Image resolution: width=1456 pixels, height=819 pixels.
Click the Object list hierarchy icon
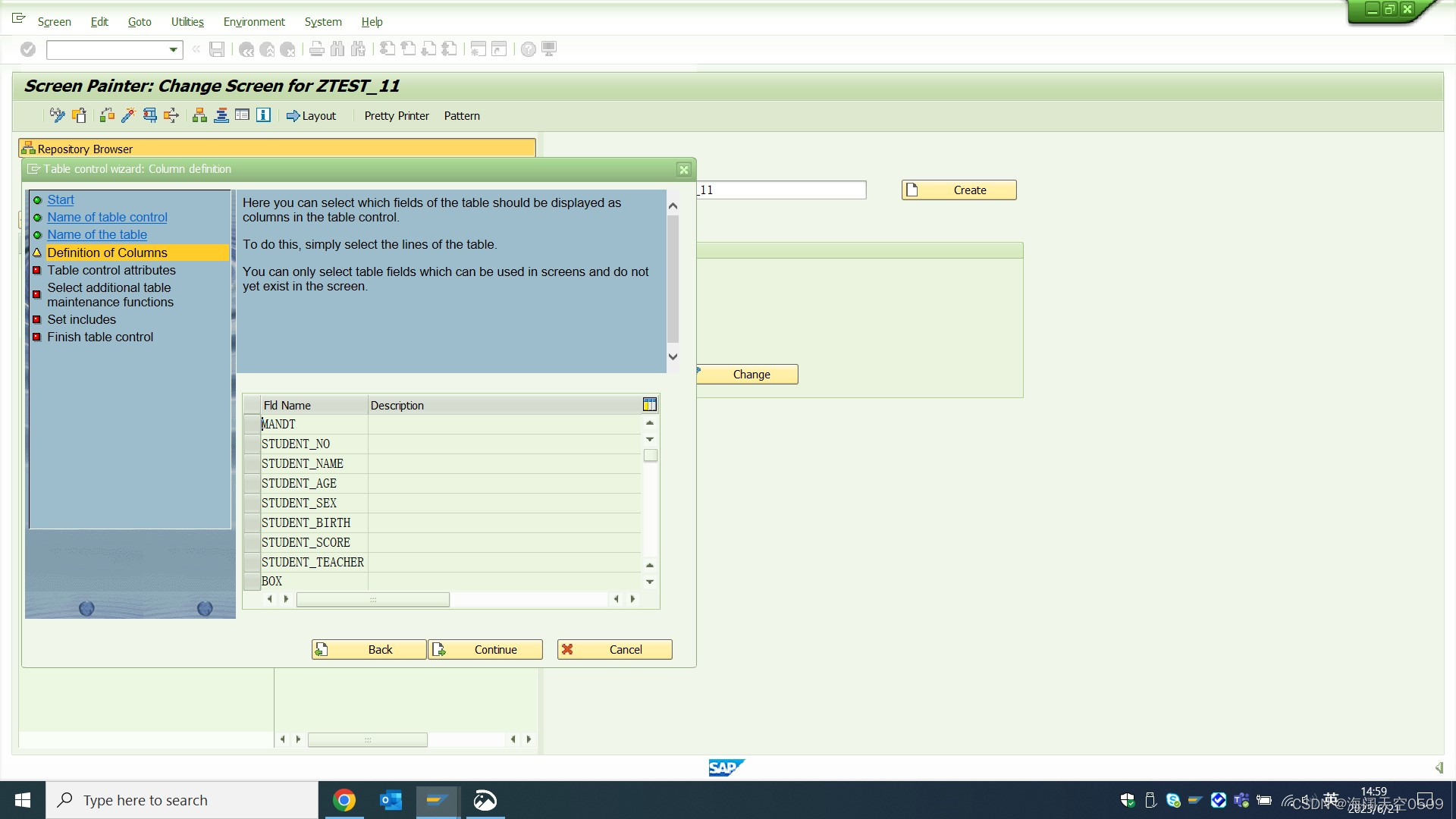(x=199, y=115)
